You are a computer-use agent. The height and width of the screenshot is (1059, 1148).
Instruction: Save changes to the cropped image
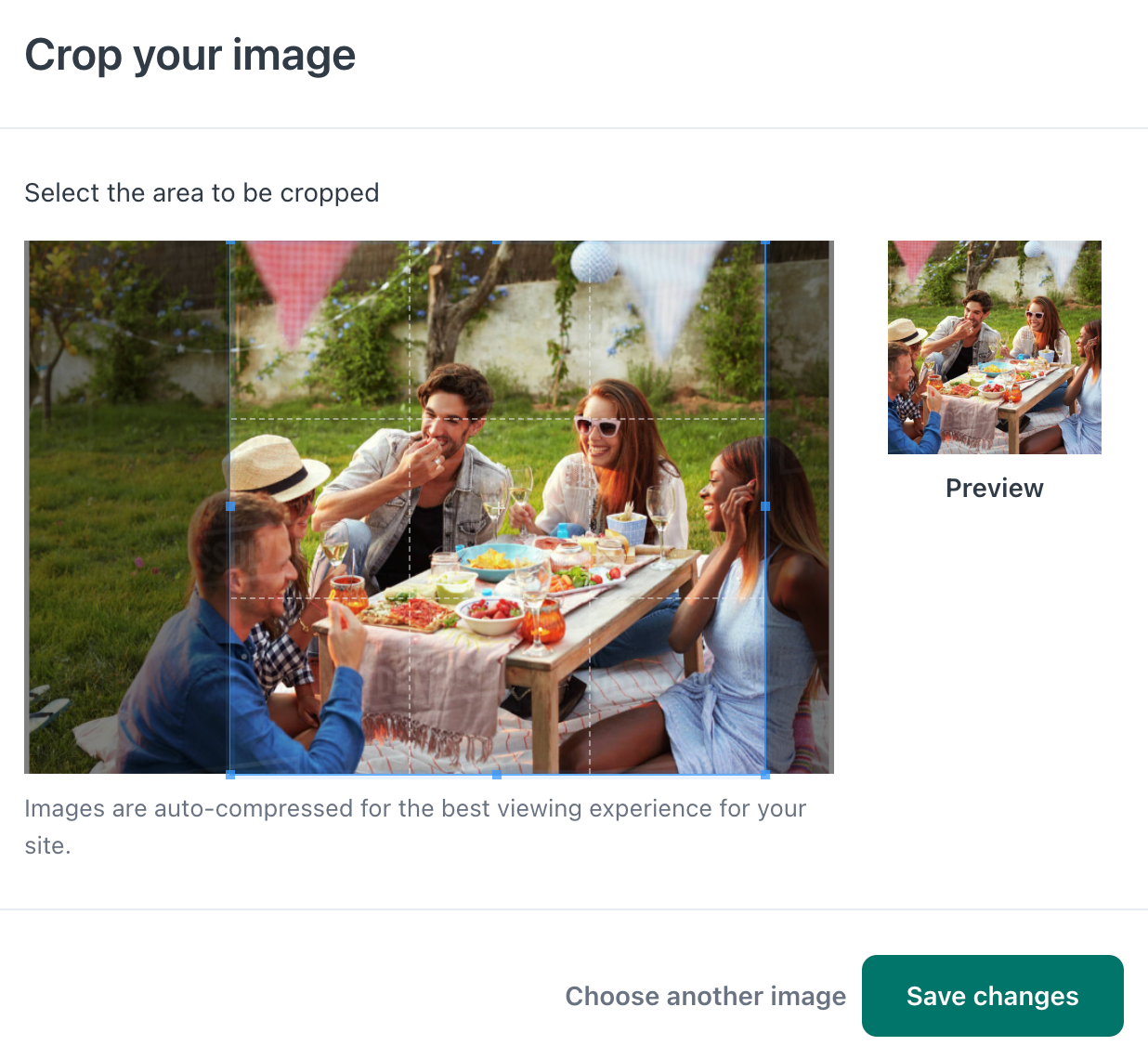[x=992, y=996]
